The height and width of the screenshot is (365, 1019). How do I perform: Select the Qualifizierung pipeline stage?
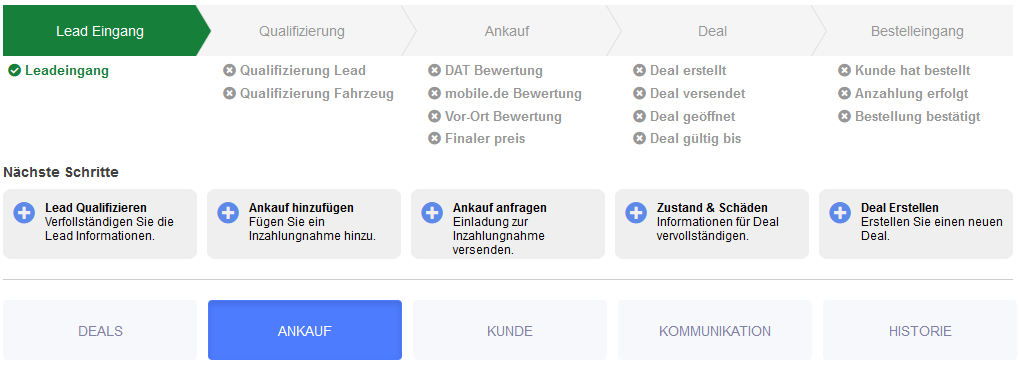[302, 31]
